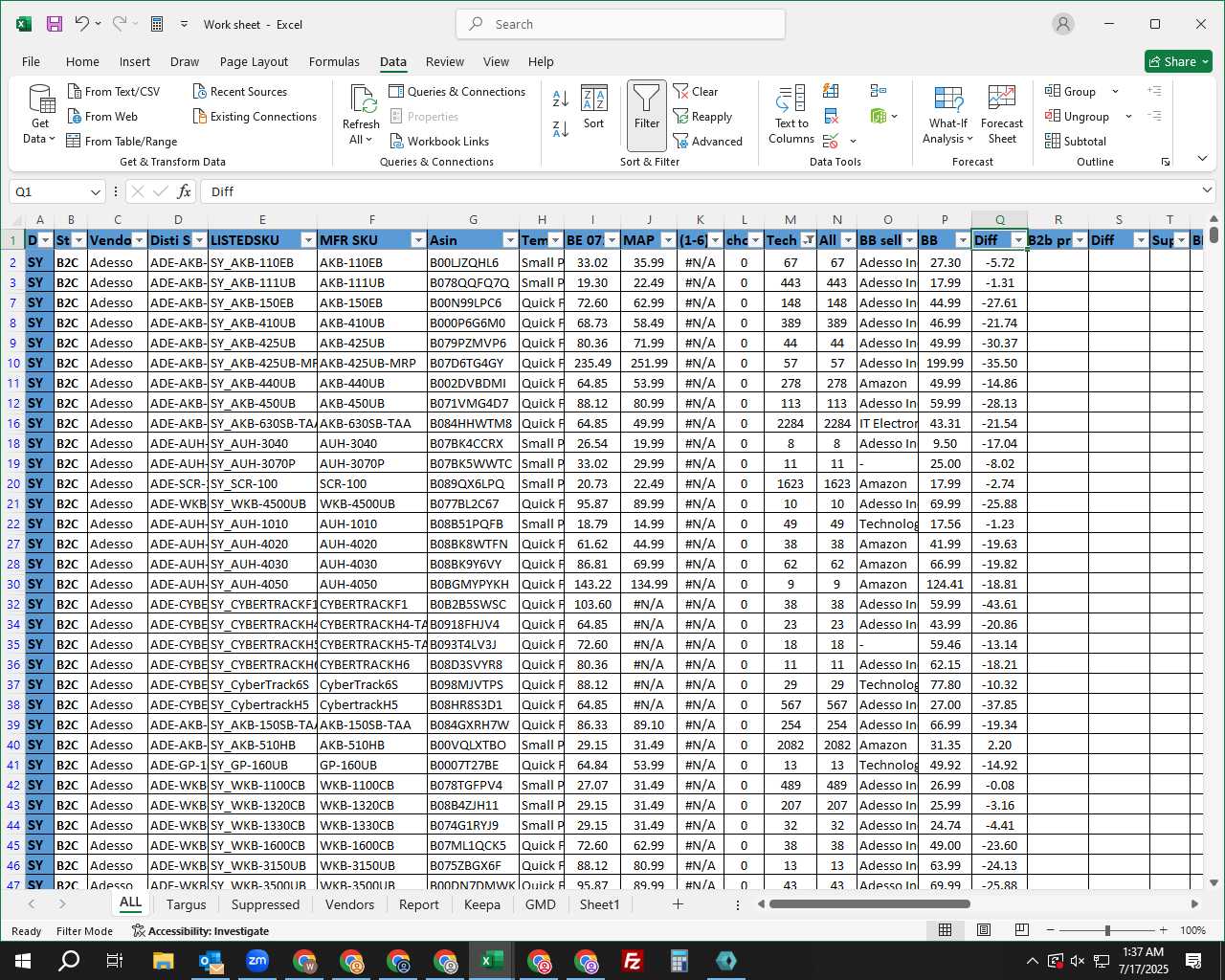
Task: Open Outline group dialog launcher
Action: pyautogui.click(x=1166, y=162)
